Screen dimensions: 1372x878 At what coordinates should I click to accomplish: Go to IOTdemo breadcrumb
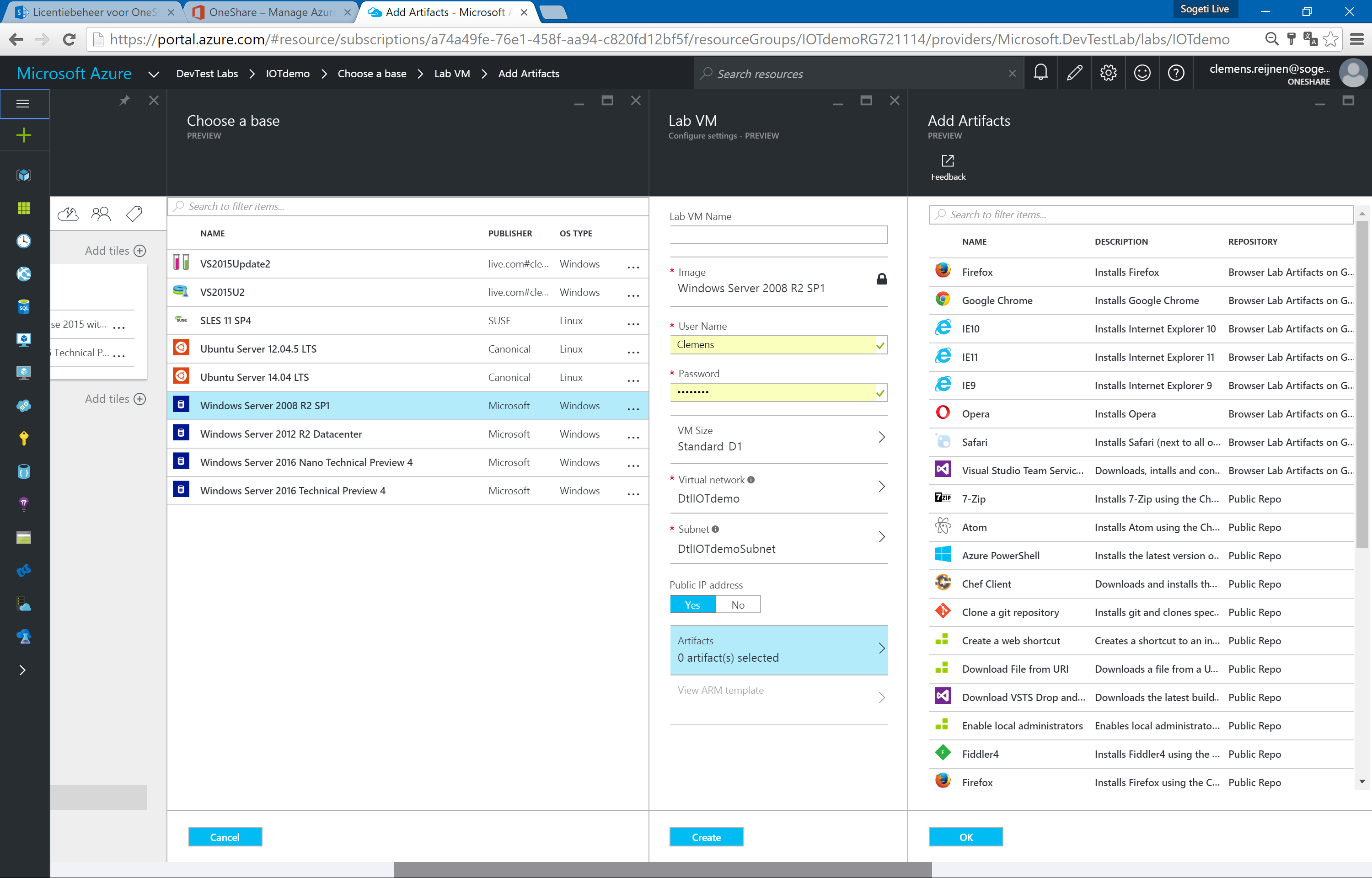[x=288, y=74]
